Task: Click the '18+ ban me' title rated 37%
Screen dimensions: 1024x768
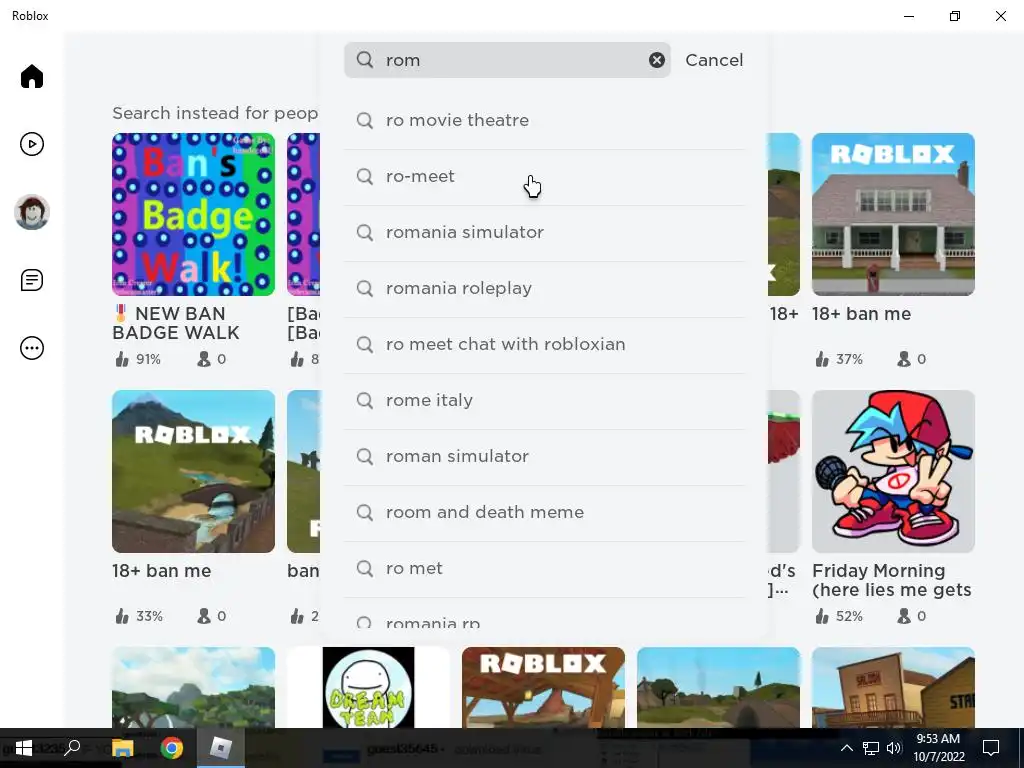Action: tap(861, 314)
